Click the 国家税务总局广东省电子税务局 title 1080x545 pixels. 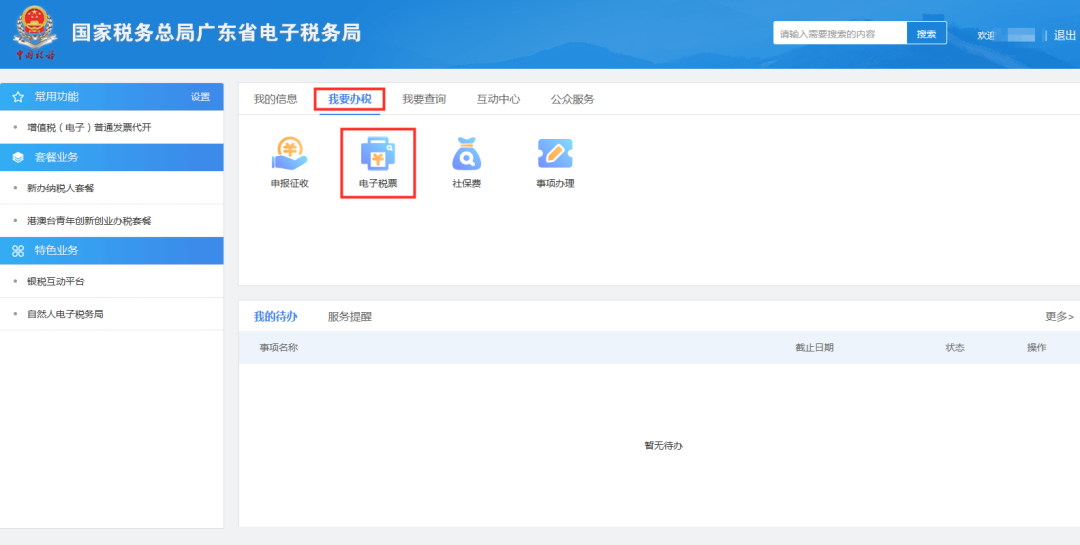(x=216, y=32)
